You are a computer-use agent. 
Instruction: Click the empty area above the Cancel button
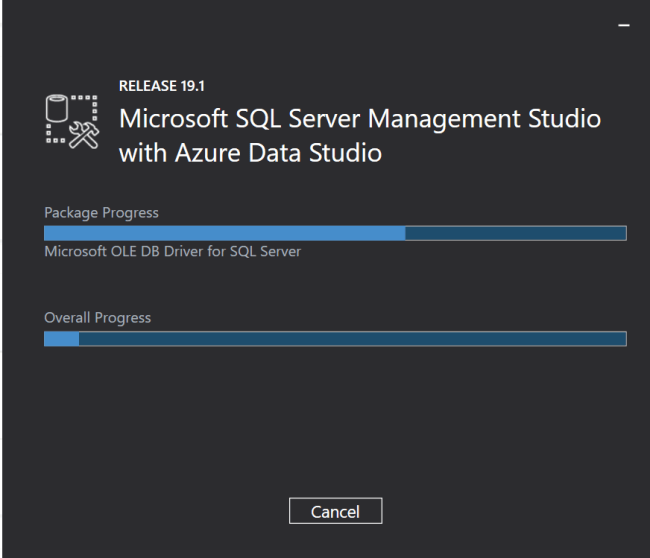(x=335, y=430)
